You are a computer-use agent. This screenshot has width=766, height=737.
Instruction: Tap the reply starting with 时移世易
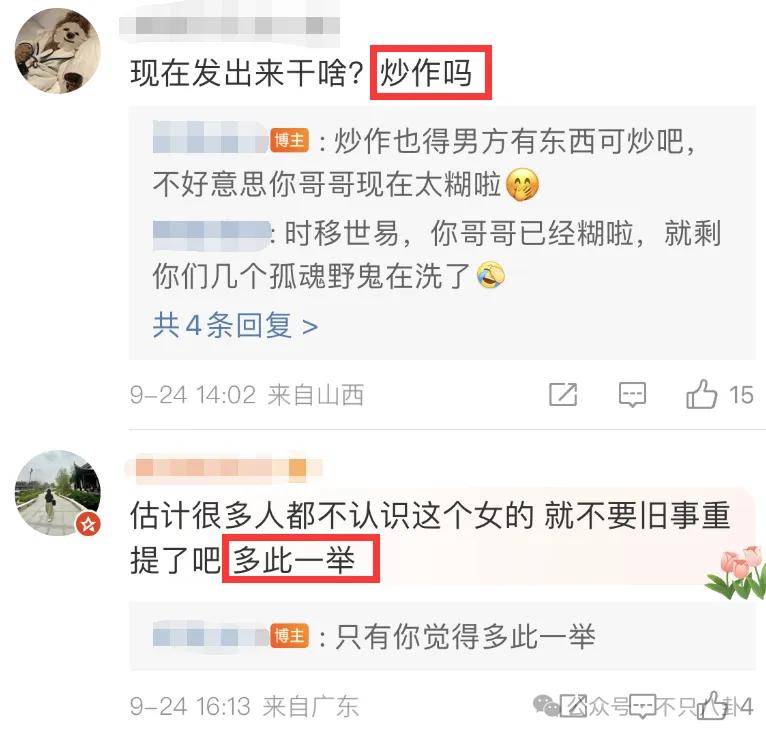436,254
